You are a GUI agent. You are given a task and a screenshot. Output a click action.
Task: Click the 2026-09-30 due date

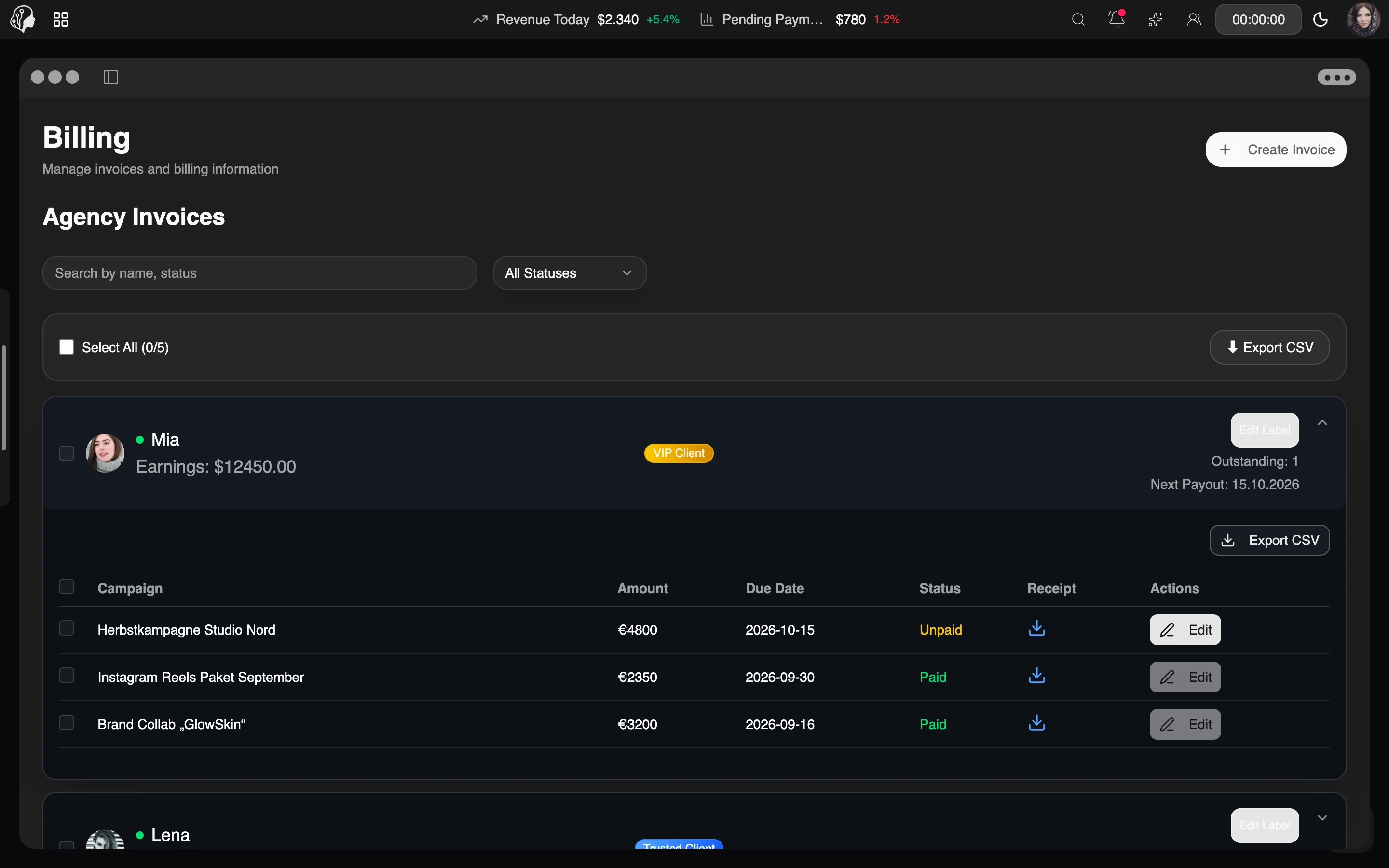tap(779, 677)
